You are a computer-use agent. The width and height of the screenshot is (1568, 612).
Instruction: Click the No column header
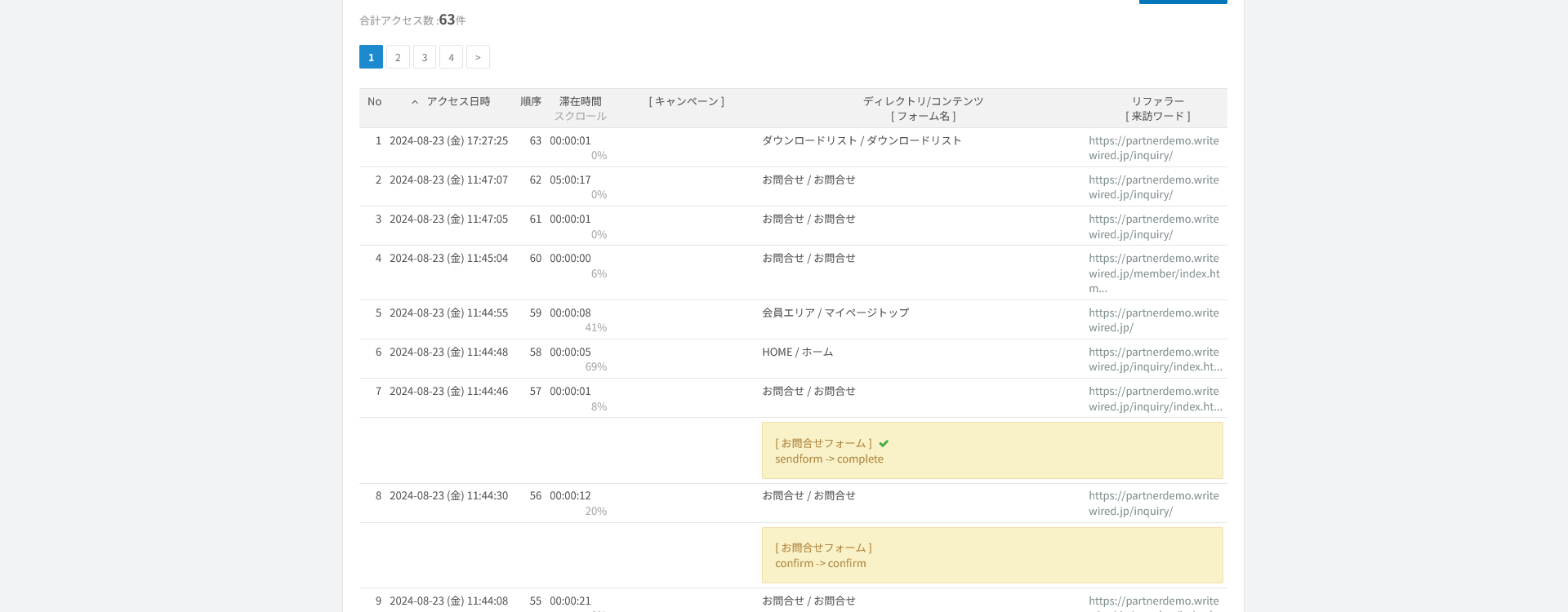(x=375, y=102)
